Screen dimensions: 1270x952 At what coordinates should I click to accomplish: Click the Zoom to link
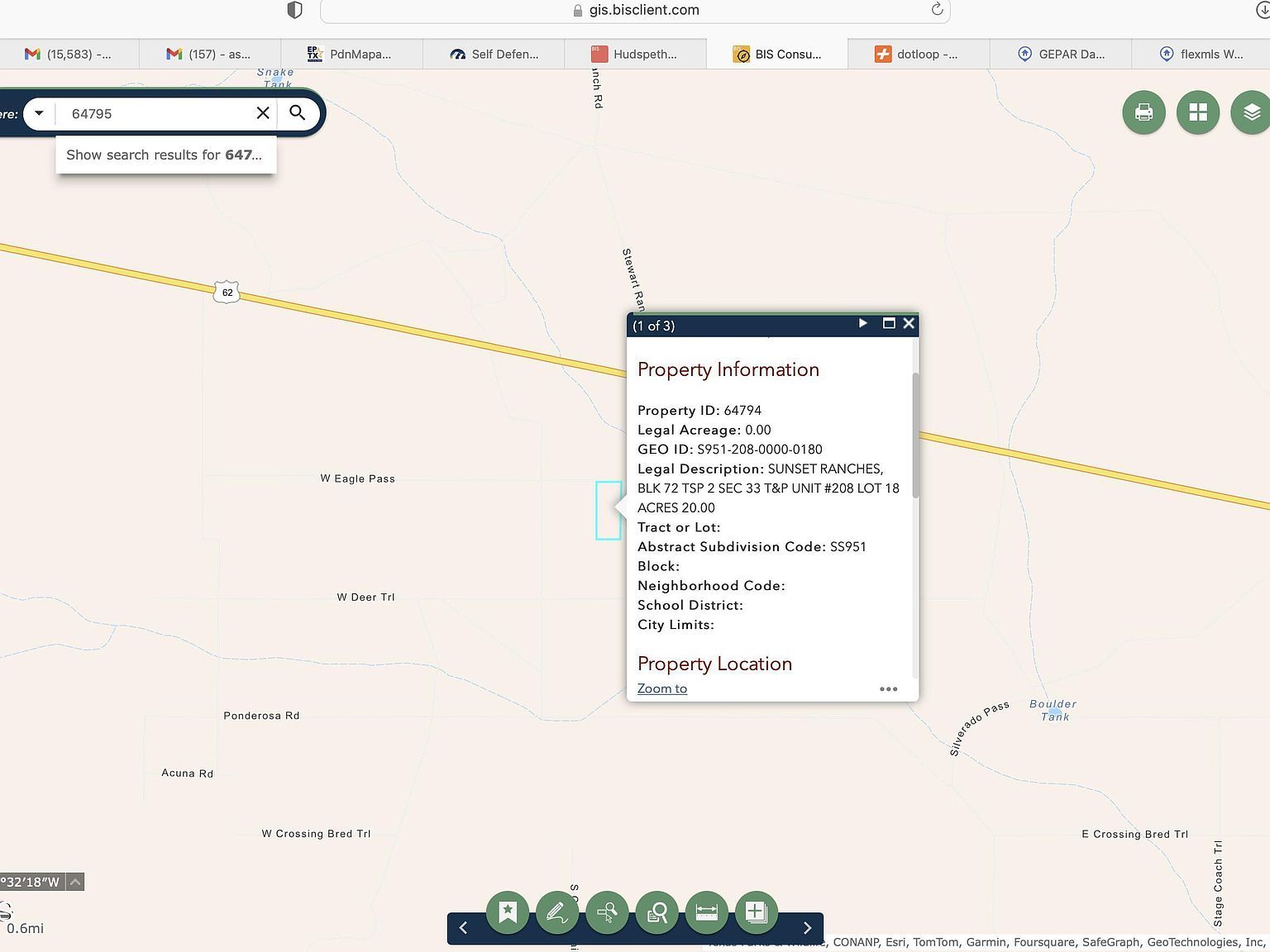[x=661, y=688]
